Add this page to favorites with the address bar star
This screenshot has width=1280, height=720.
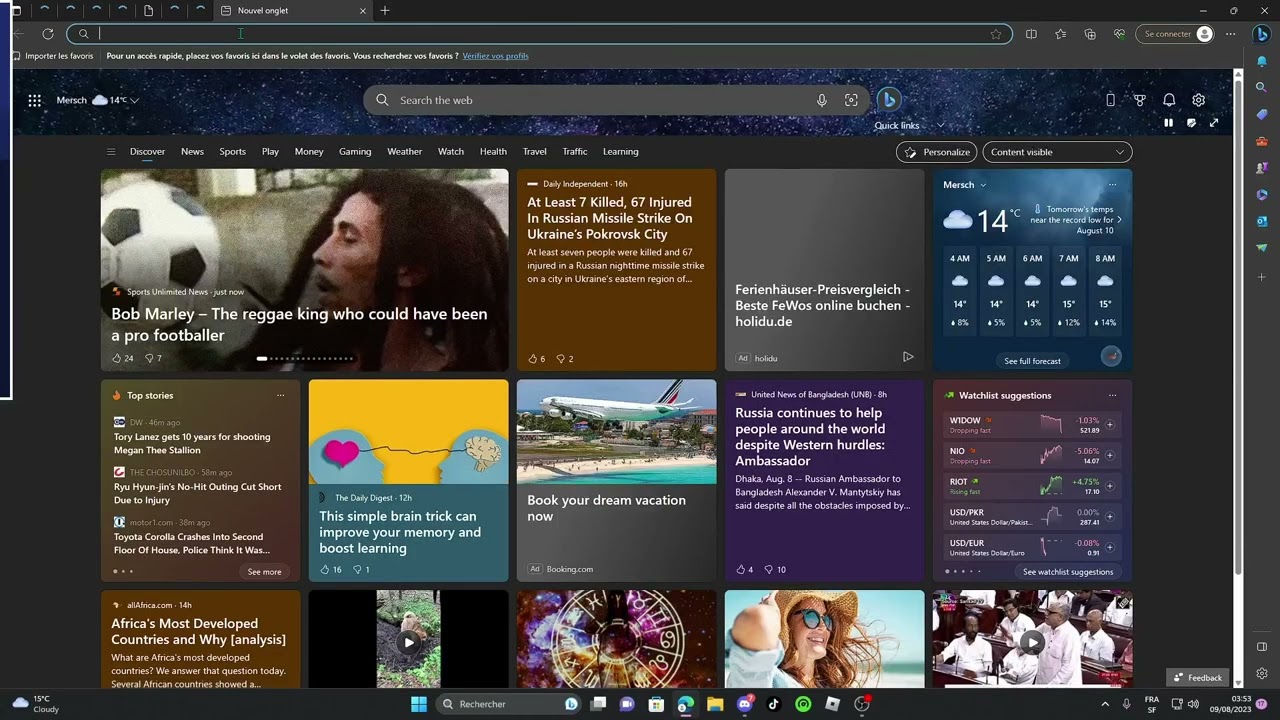coord(996,34)
